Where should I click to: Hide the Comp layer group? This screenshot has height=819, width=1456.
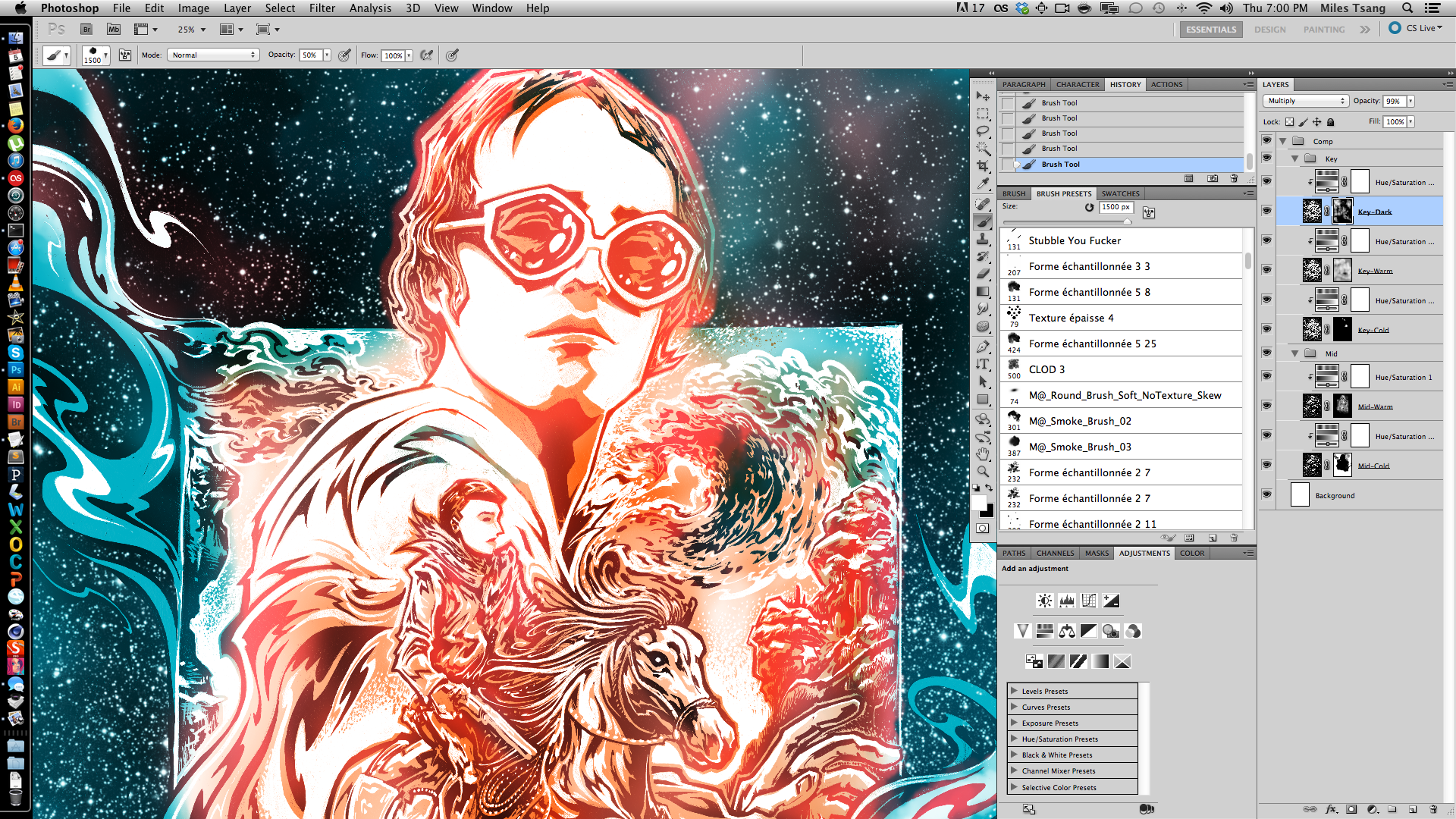click(1266, 140)
